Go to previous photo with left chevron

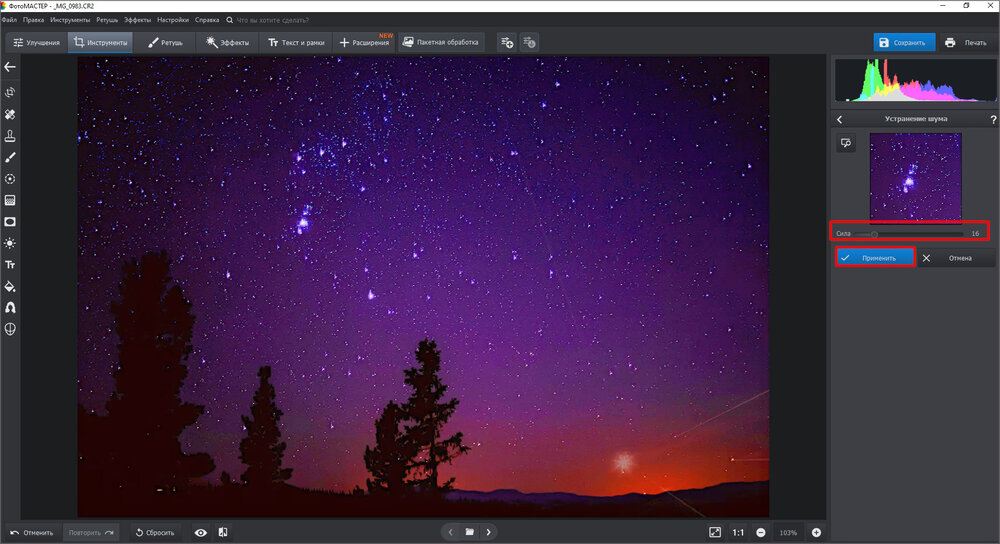[x=450, y=533]
